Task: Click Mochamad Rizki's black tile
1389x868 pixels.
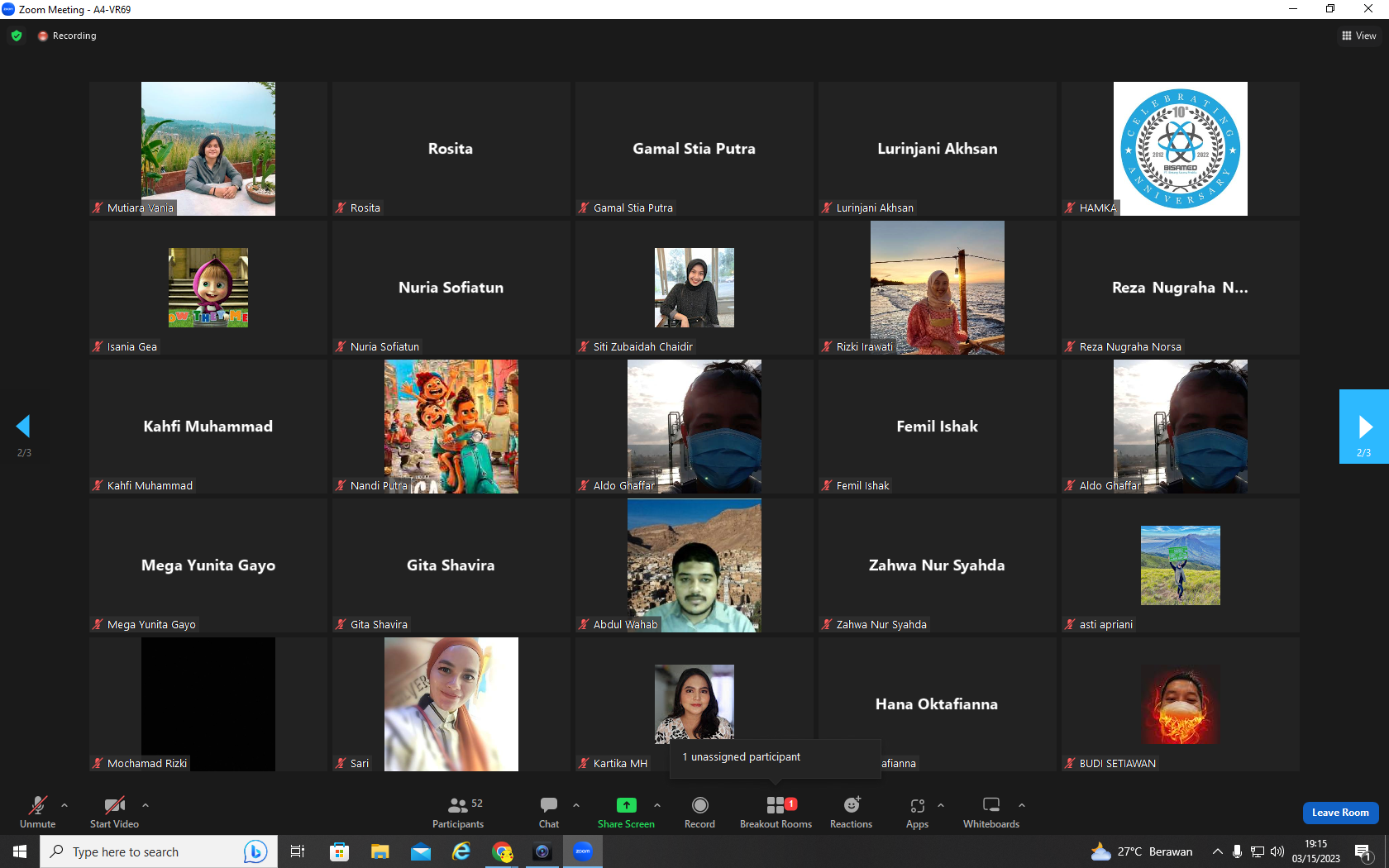Action: 208,704
